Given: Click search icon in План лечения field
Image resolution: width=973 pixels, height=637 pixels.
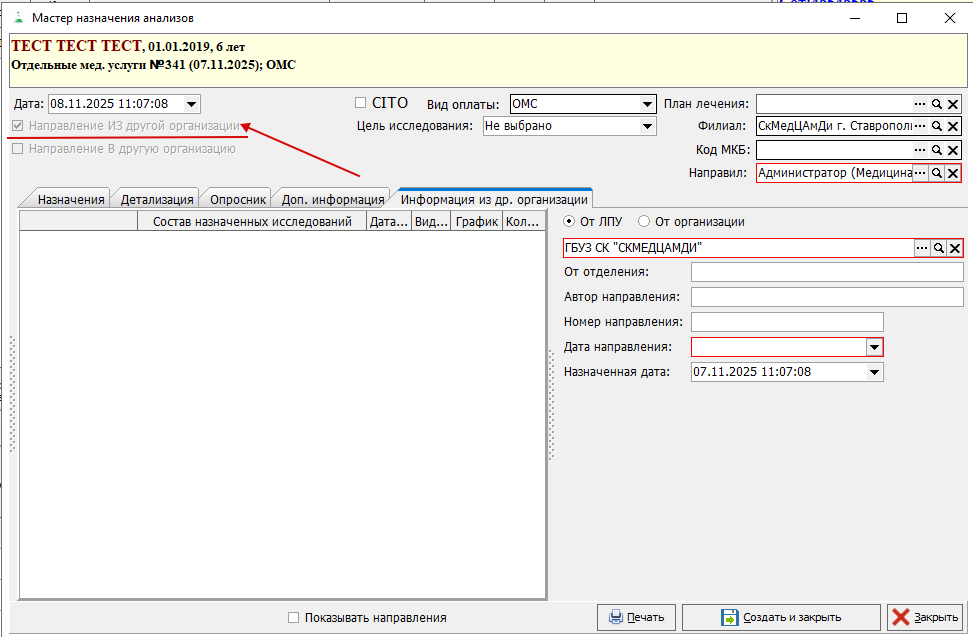Looking at the screenshot, I should point(937,104).
